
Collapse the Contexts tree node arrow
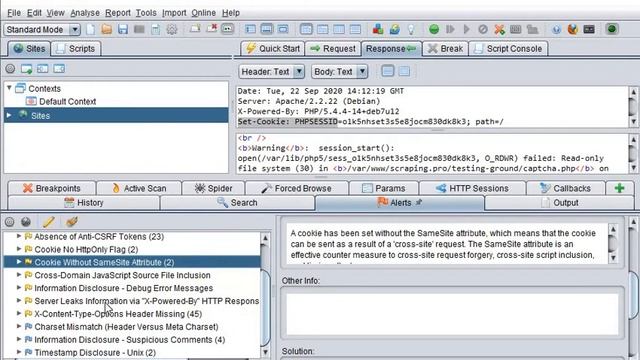[x=9, y=88]
